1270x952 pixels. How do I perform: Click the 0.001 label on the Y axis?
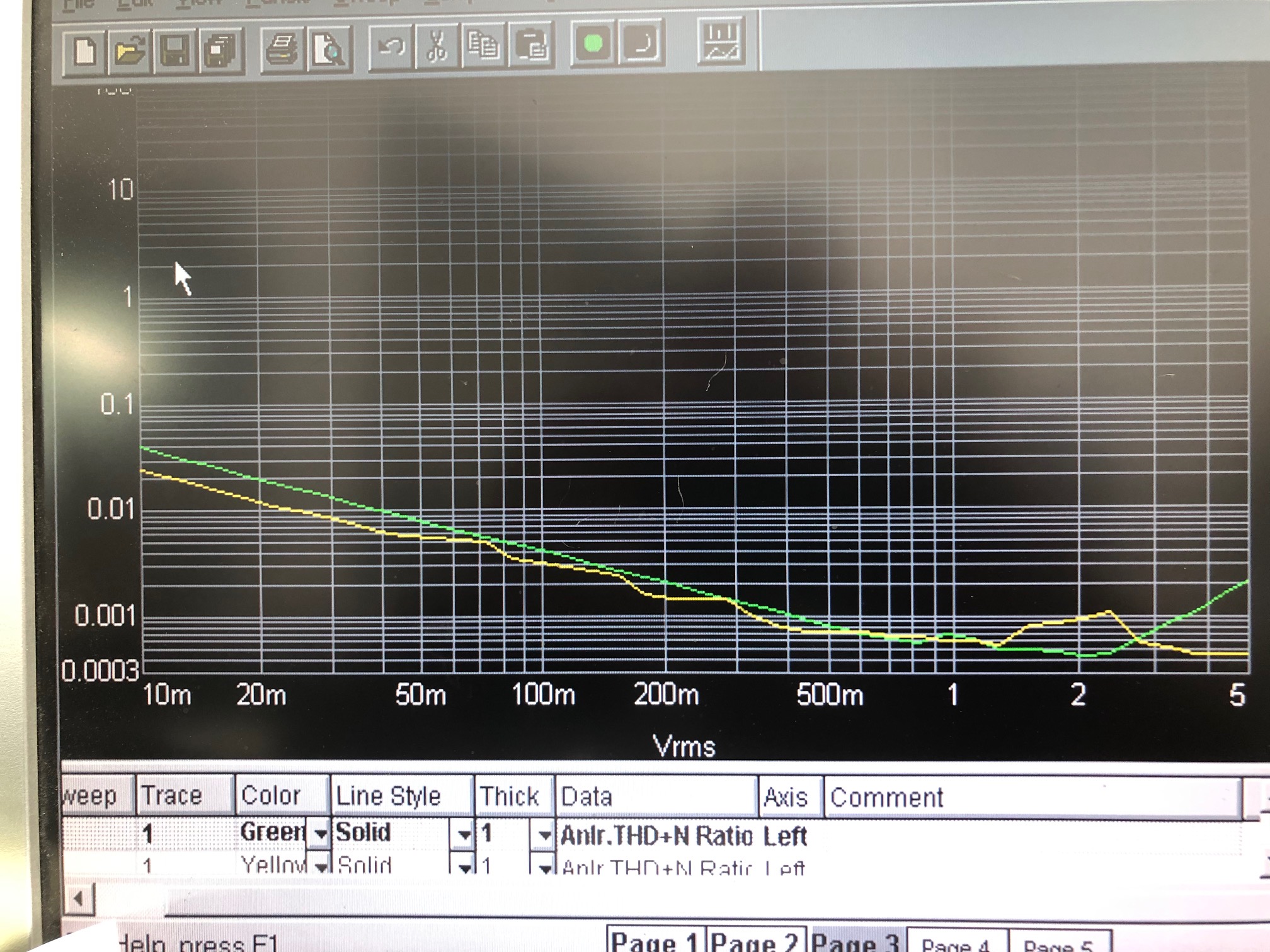105,615
